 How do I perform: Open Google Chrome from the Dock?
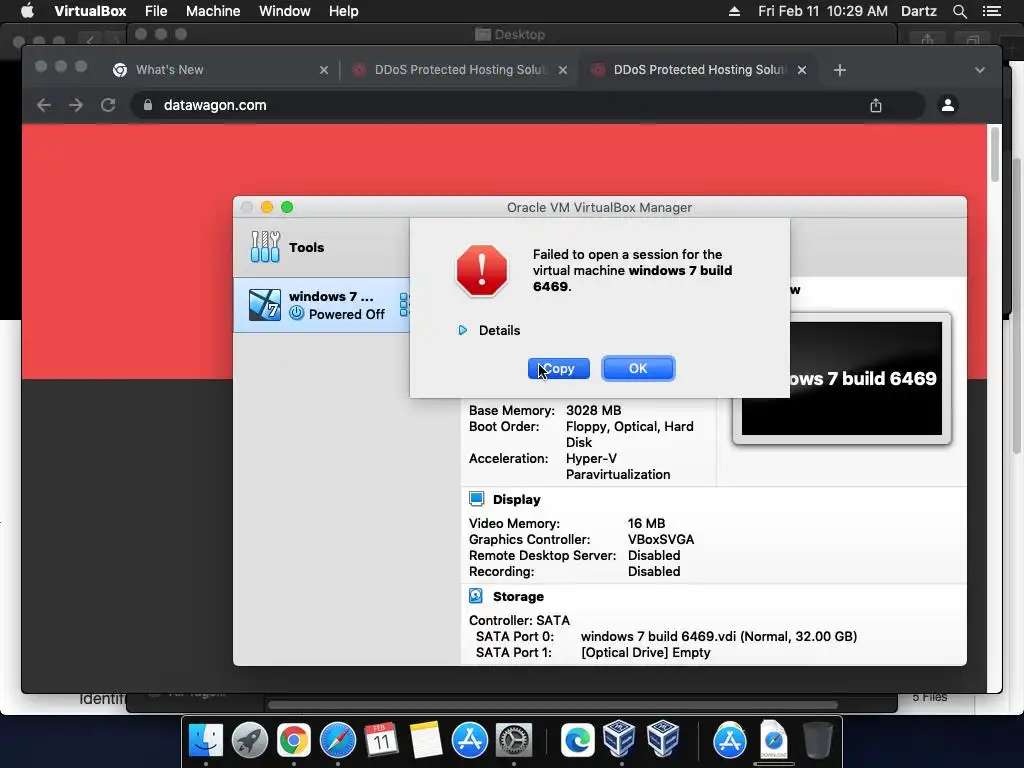coord(293,739)
